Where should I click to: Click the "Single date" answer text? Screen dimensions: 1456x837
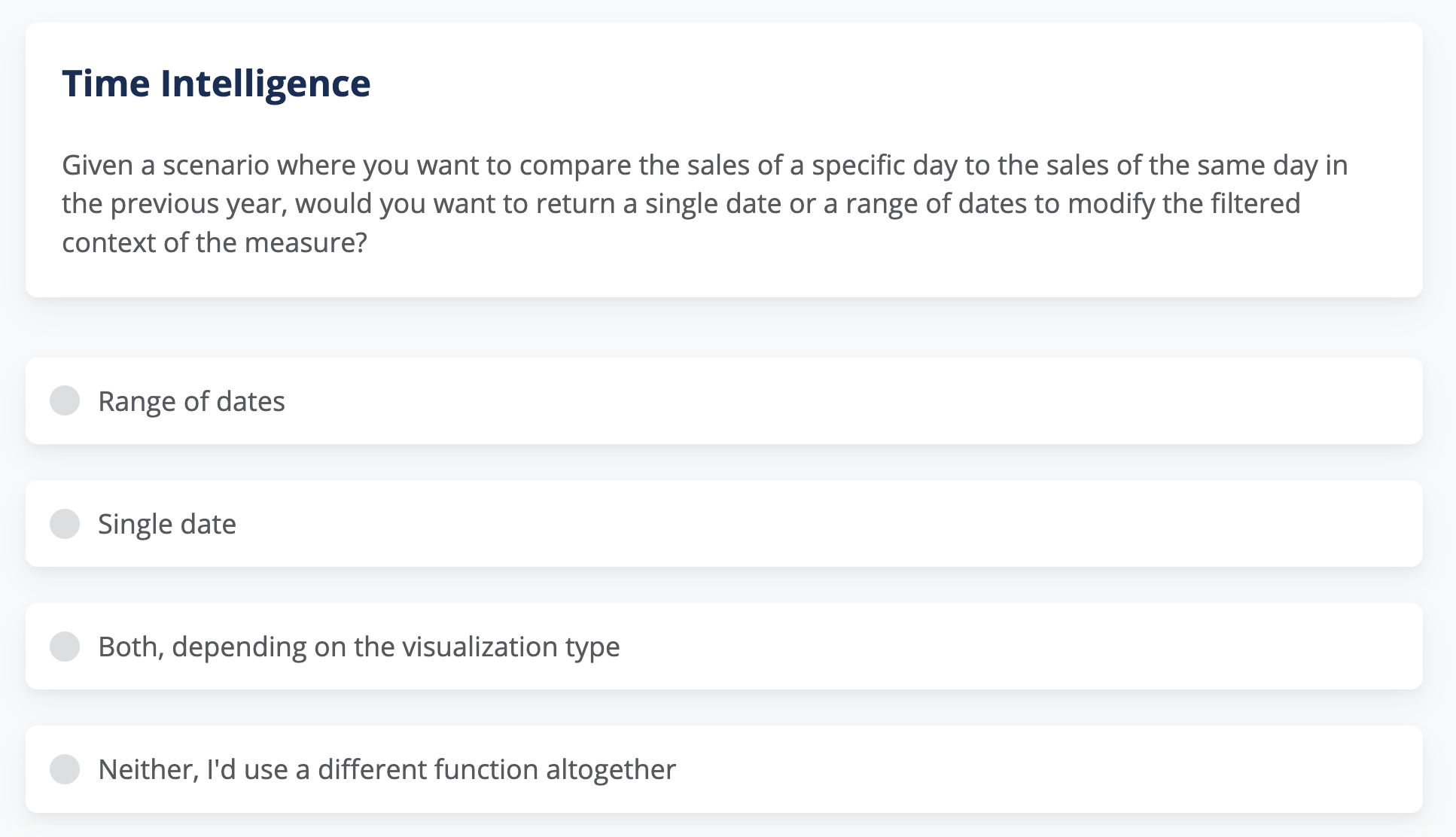[x=166, y=524]
